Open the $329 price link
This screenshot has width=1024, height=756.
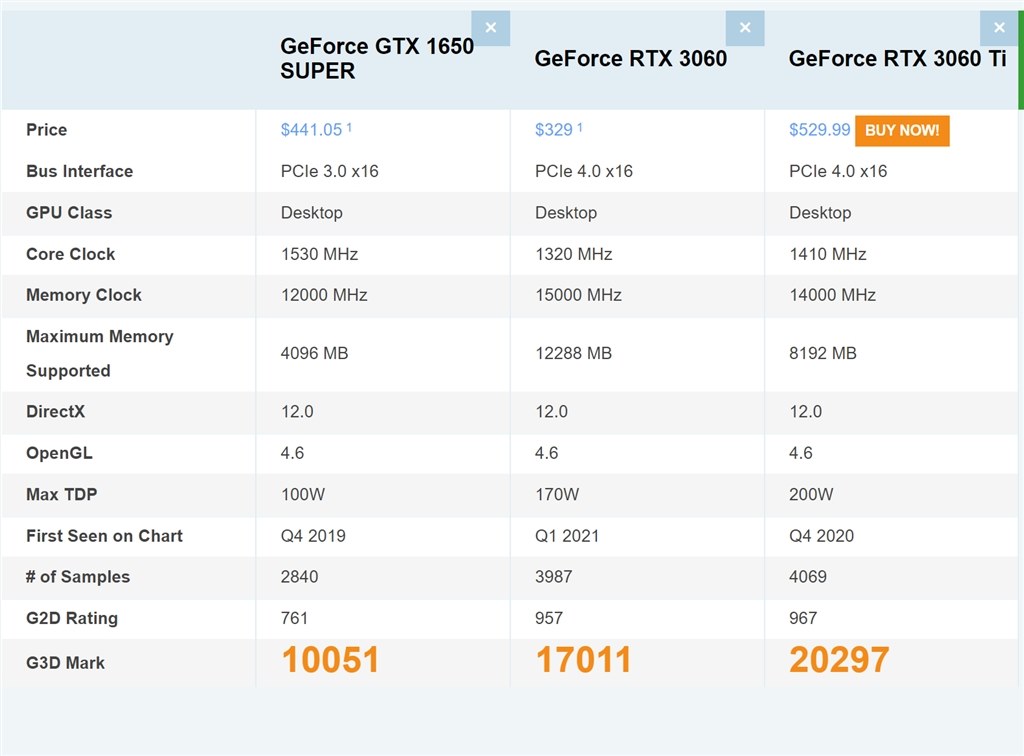[x=554, y=130]
